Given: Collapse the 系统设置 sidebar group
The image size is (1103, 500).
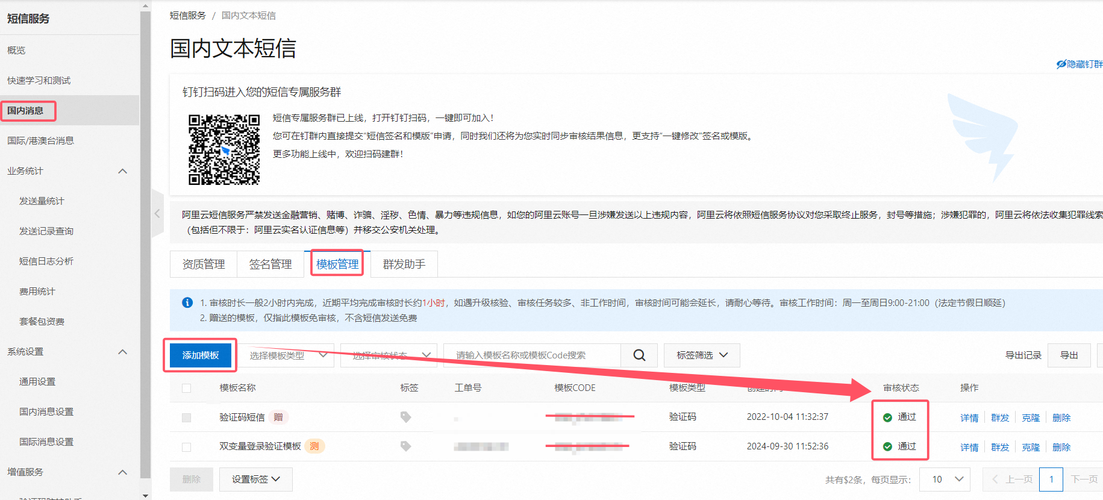Looking at the screenshot, I should point(122,352).
